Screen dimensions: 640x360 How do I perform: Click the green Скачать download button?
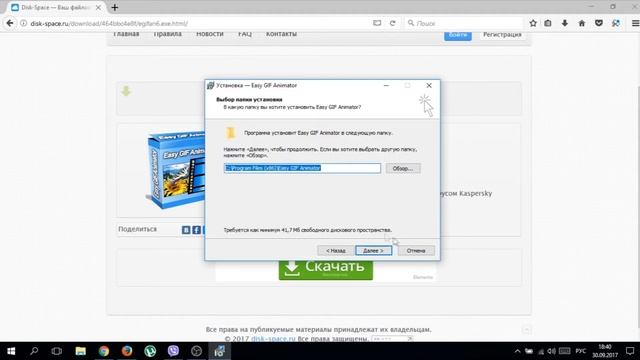pos(326,269)
